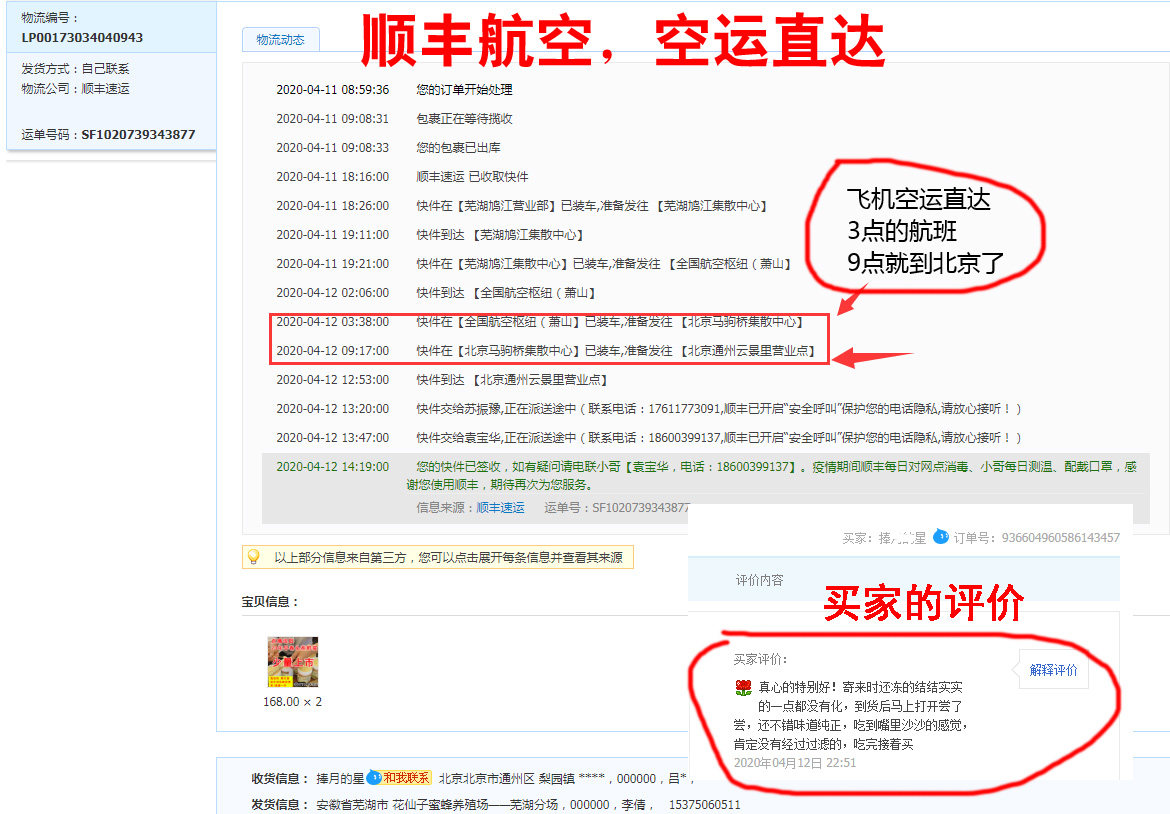Click the buyer name 捧月的星 in 收货信息

click(x=340, y=778)
